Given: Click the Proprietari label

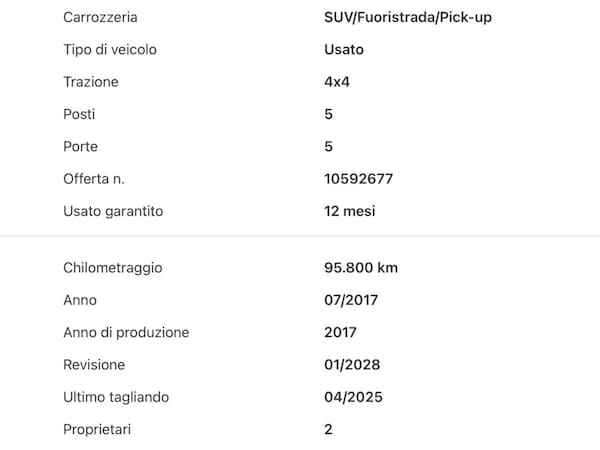Looking at the screenshot, I should coord(97,429).
